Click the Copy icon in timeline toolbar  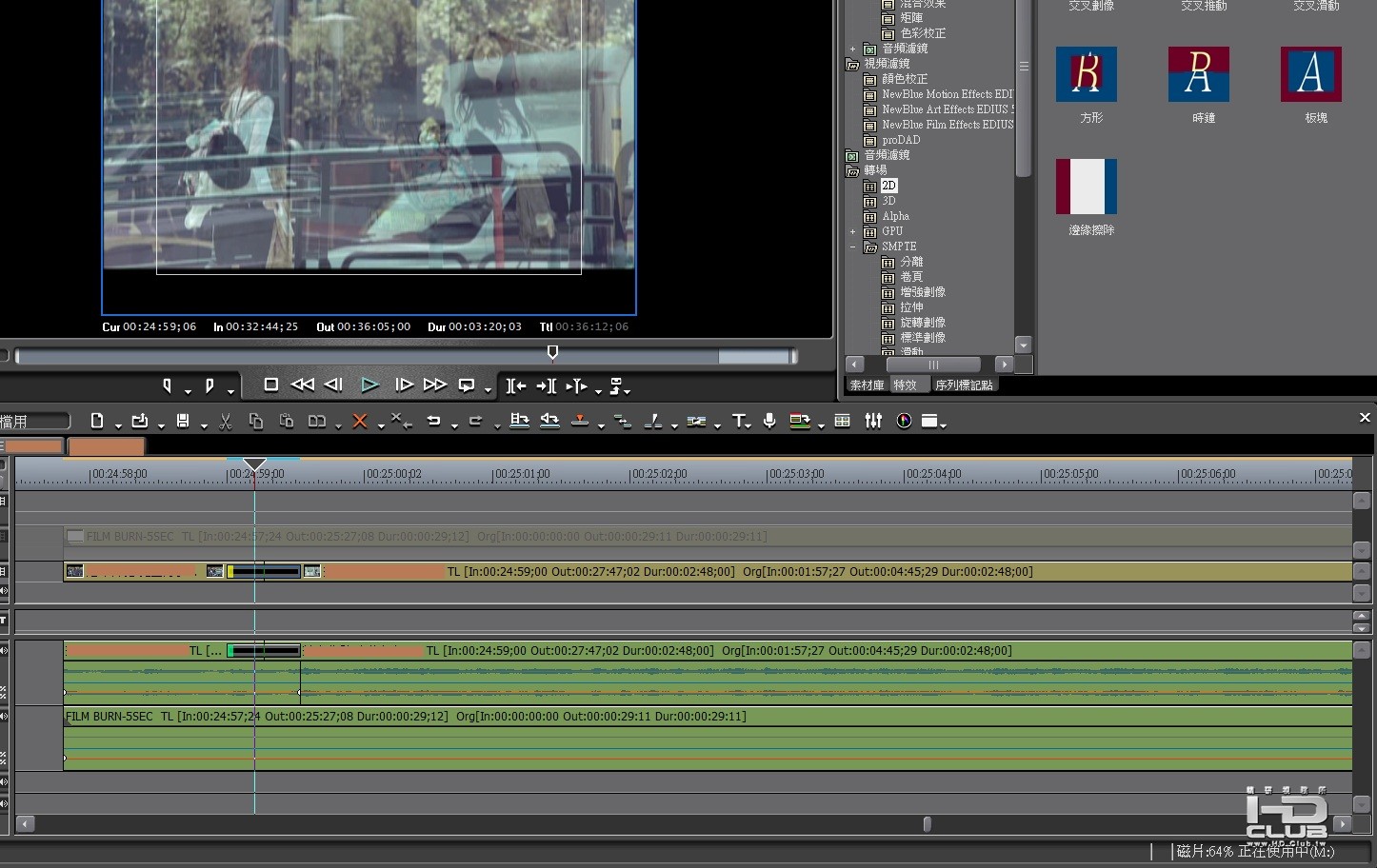click(x=255, y=421)
